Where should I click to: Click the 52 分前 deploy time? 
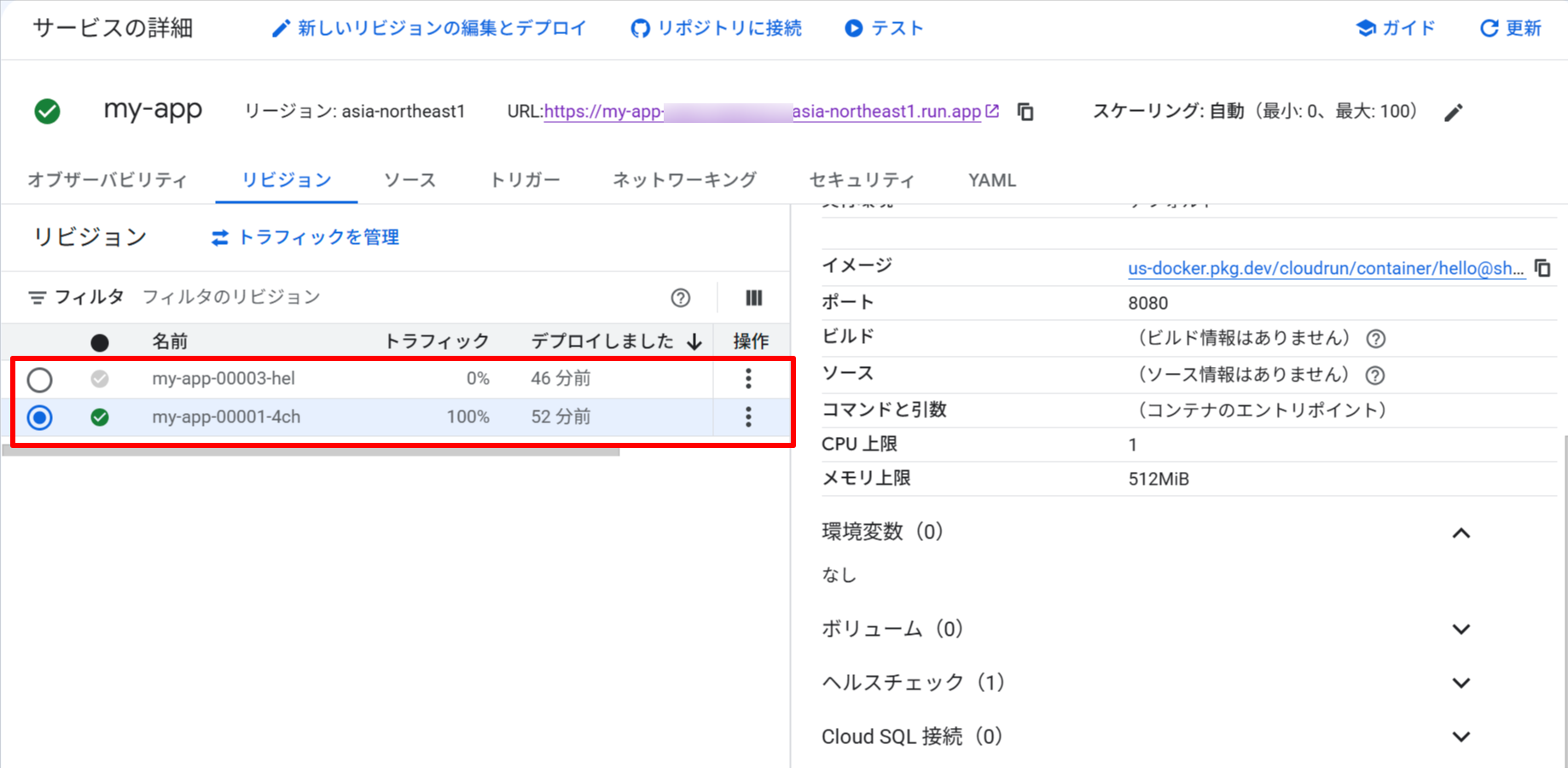(560, 416)
